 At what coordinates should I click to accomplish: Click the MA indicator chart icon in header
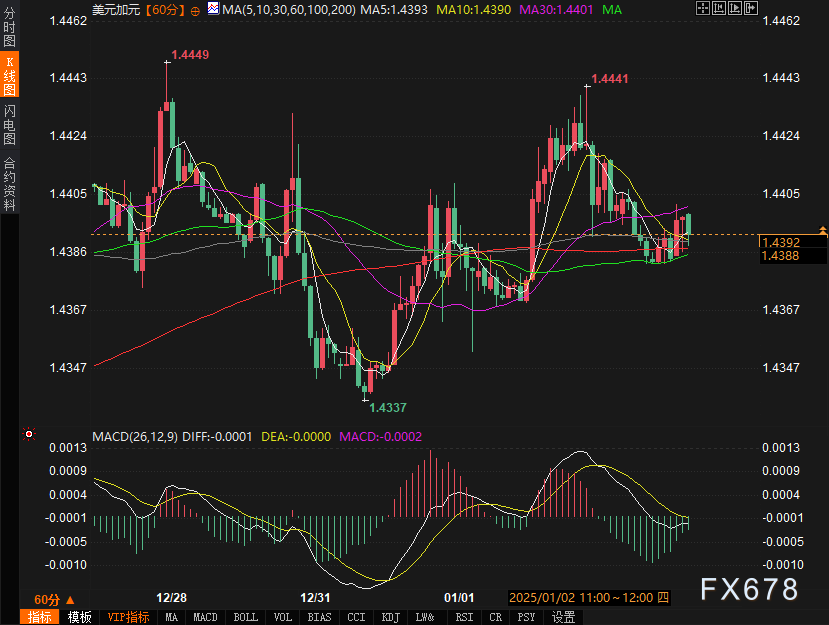[x=213, y=8]
